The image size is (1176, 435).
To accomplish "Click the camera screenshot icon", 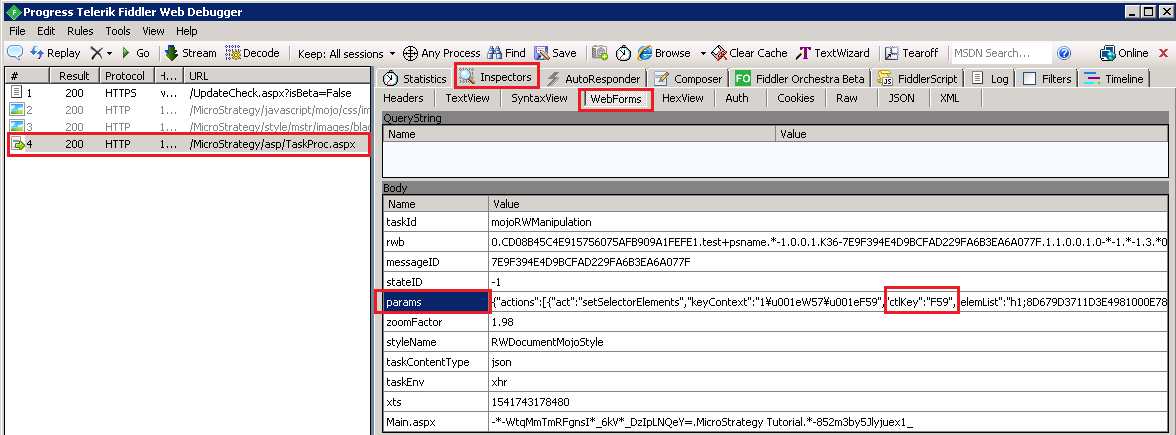I will (599, 53).
